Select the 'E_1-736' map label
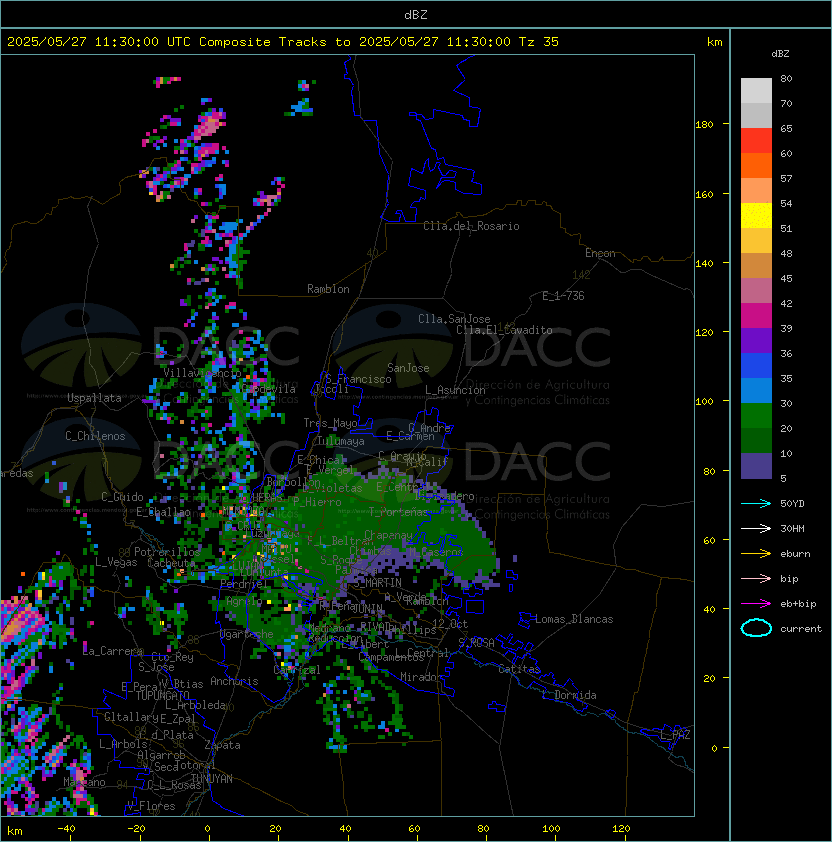This screenshot has height=842, width=832. pos(563,296)
